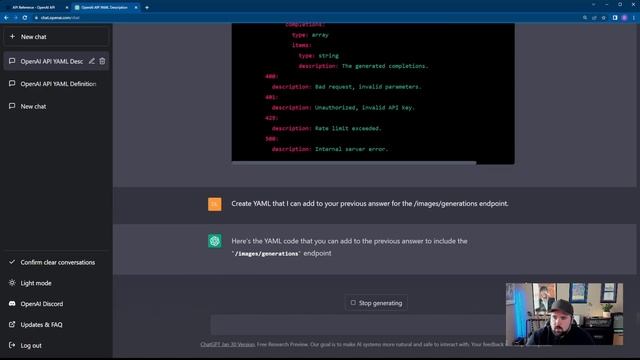The height and width of the screenshot is (360, 640).
Task: Share this page from the address bar
Action: (x=594, y=18)
